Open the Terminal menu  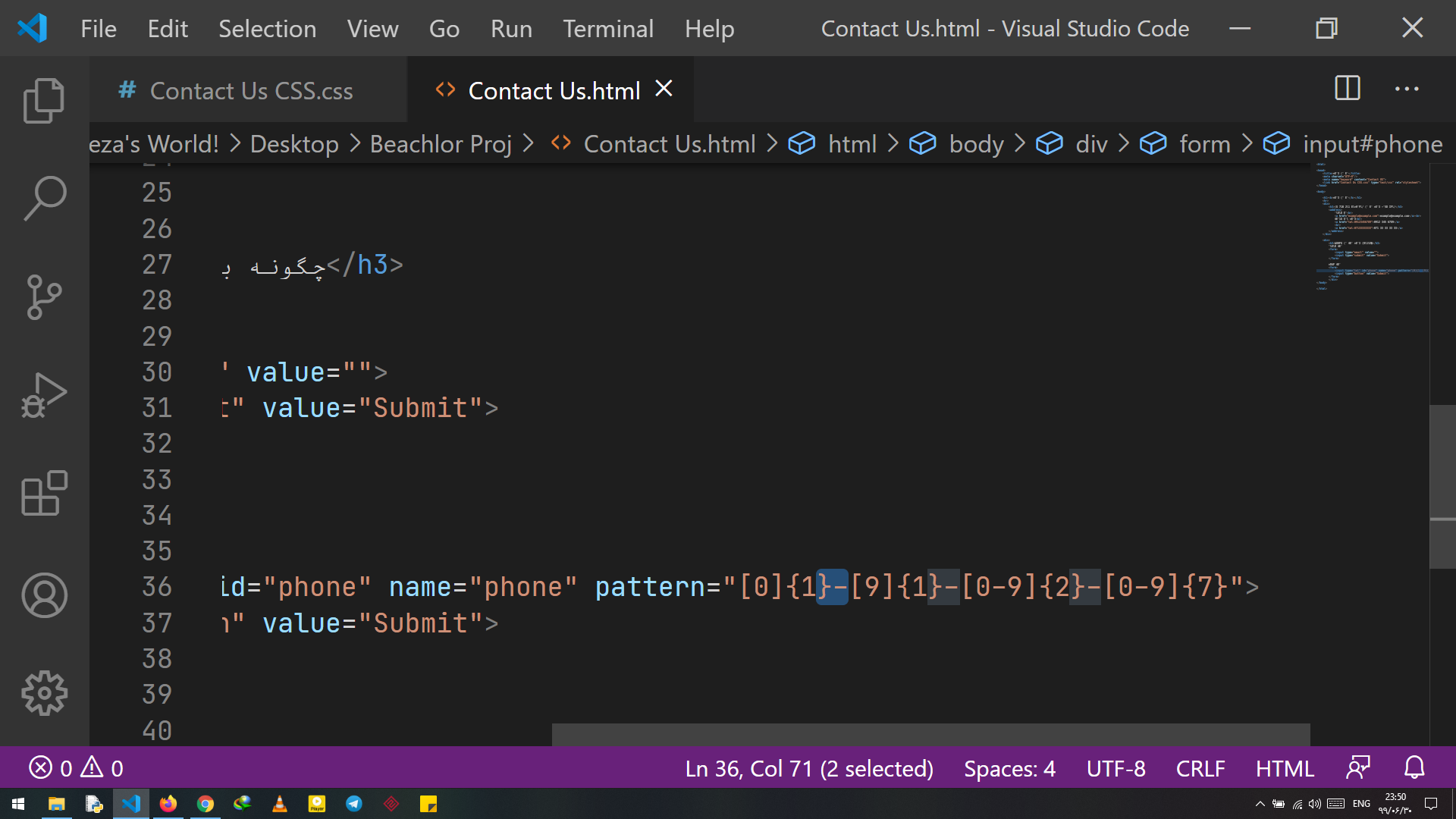(608, 29)
